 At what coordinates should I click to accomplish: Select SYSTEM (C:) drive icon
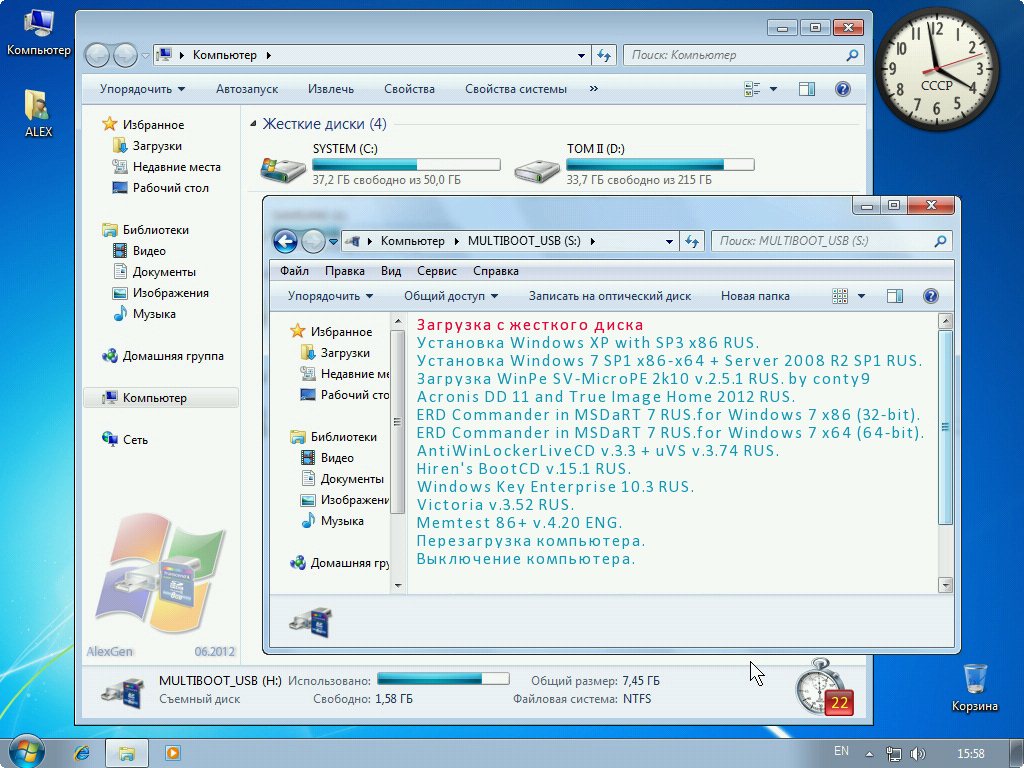283,169
